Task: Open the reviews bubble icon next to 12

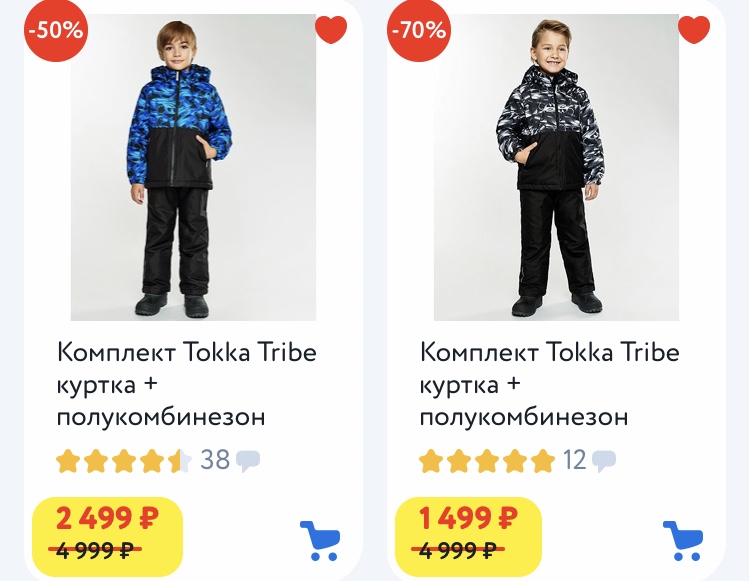Action: click(x=603, y=461)
